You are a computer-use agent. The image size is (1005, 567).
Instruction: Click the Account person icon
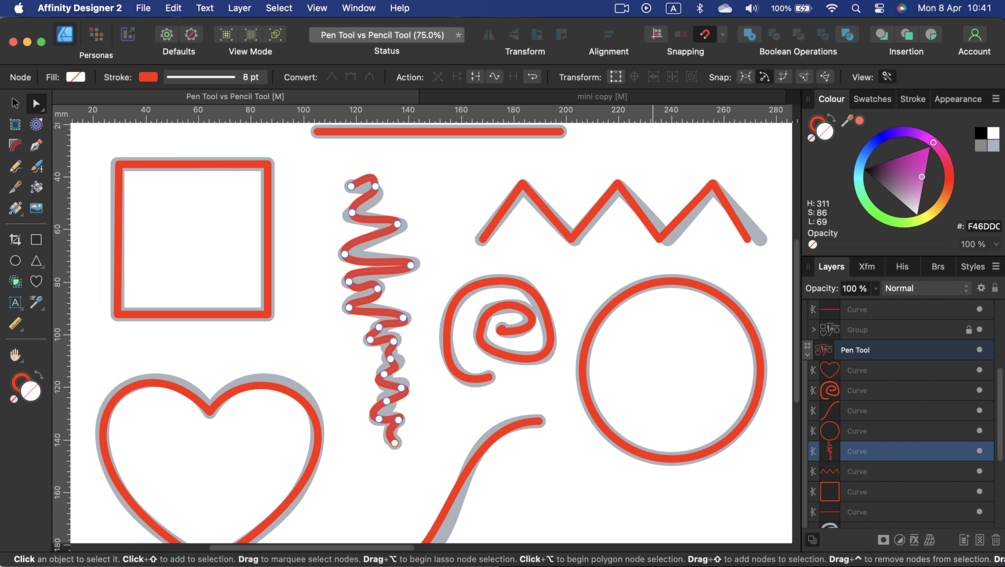tap(974, 35)
